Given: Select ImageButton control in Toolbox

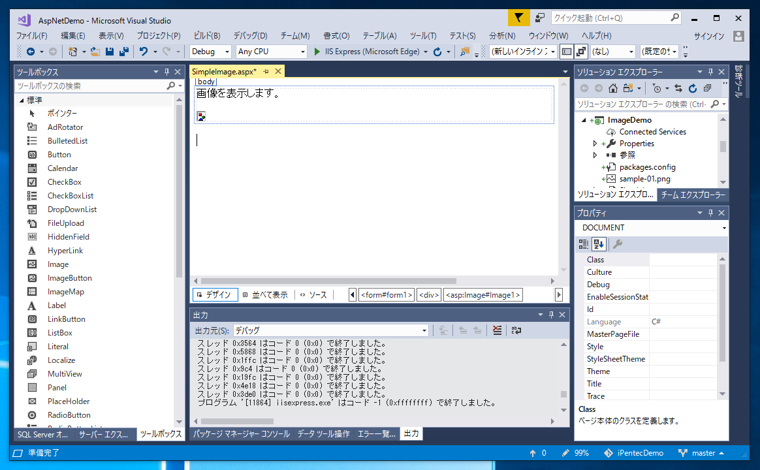Looking at the screenshot, I should (x=69, y=278).
